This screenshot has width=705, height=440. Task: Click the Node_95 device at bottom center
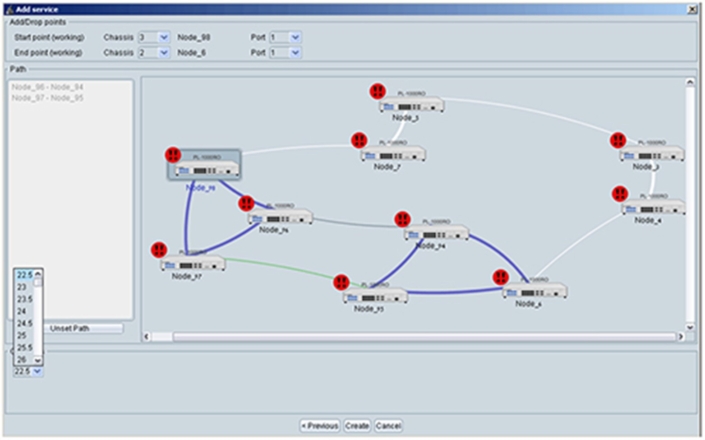tap(375, 296)
